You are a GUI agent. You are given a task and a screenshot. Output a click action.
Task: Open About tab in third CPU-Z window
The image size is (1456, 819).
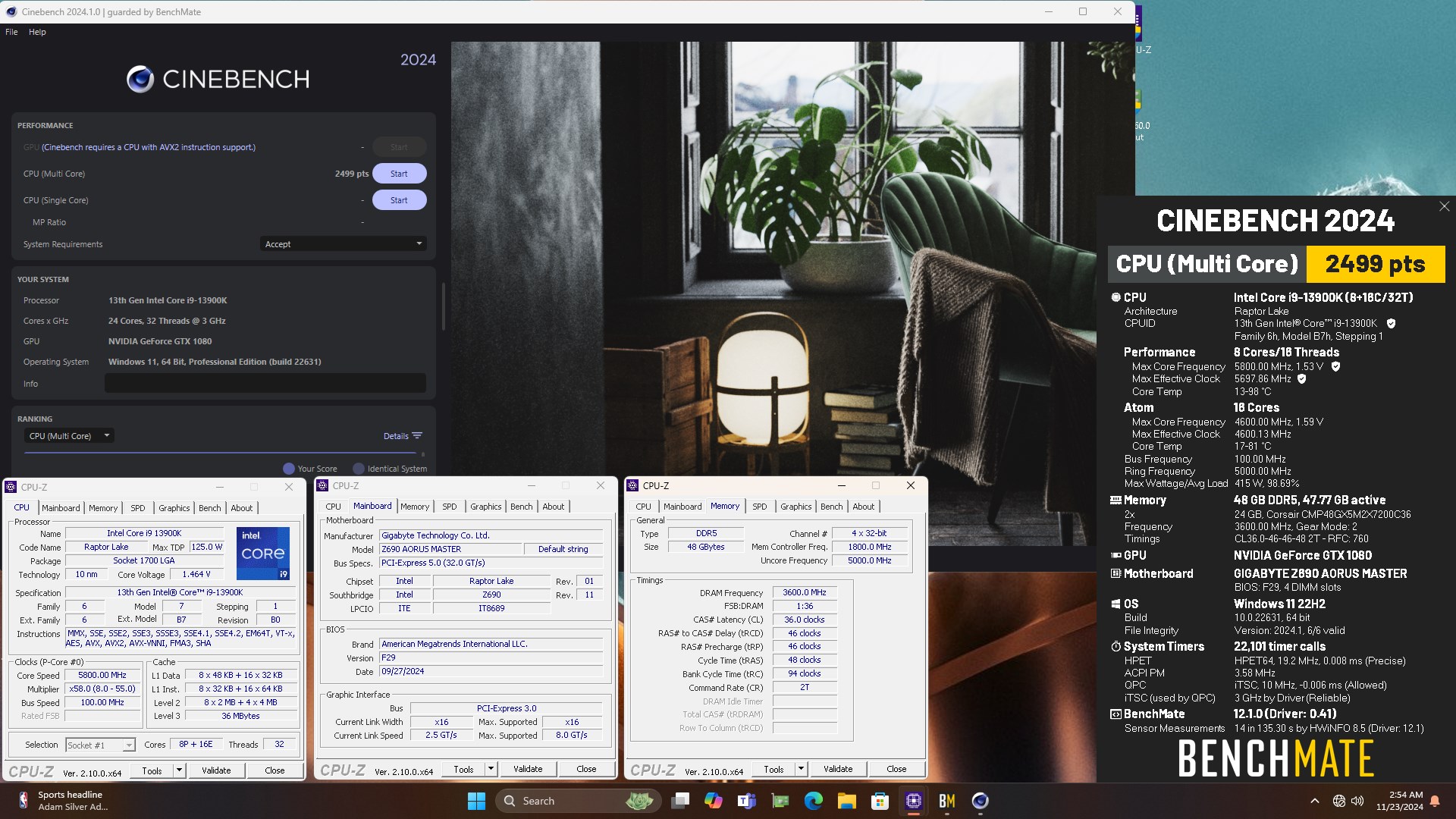pyautogui.click(x=863, y=507)
